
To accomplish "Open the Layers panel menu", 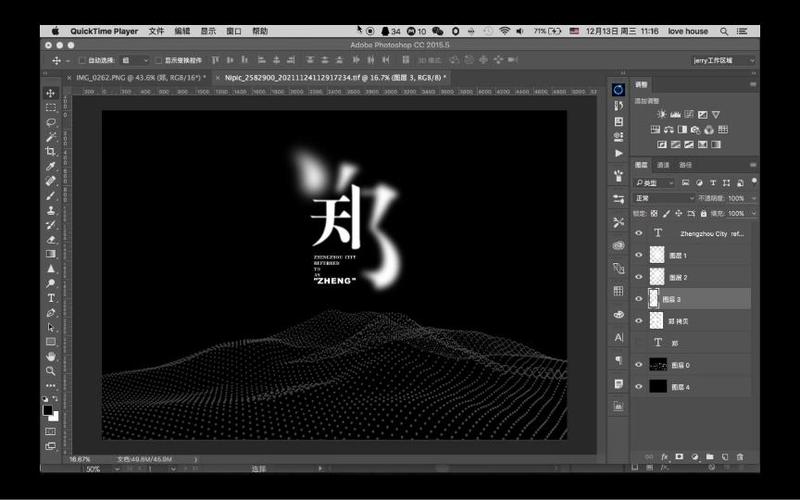I will click(753, 165).
